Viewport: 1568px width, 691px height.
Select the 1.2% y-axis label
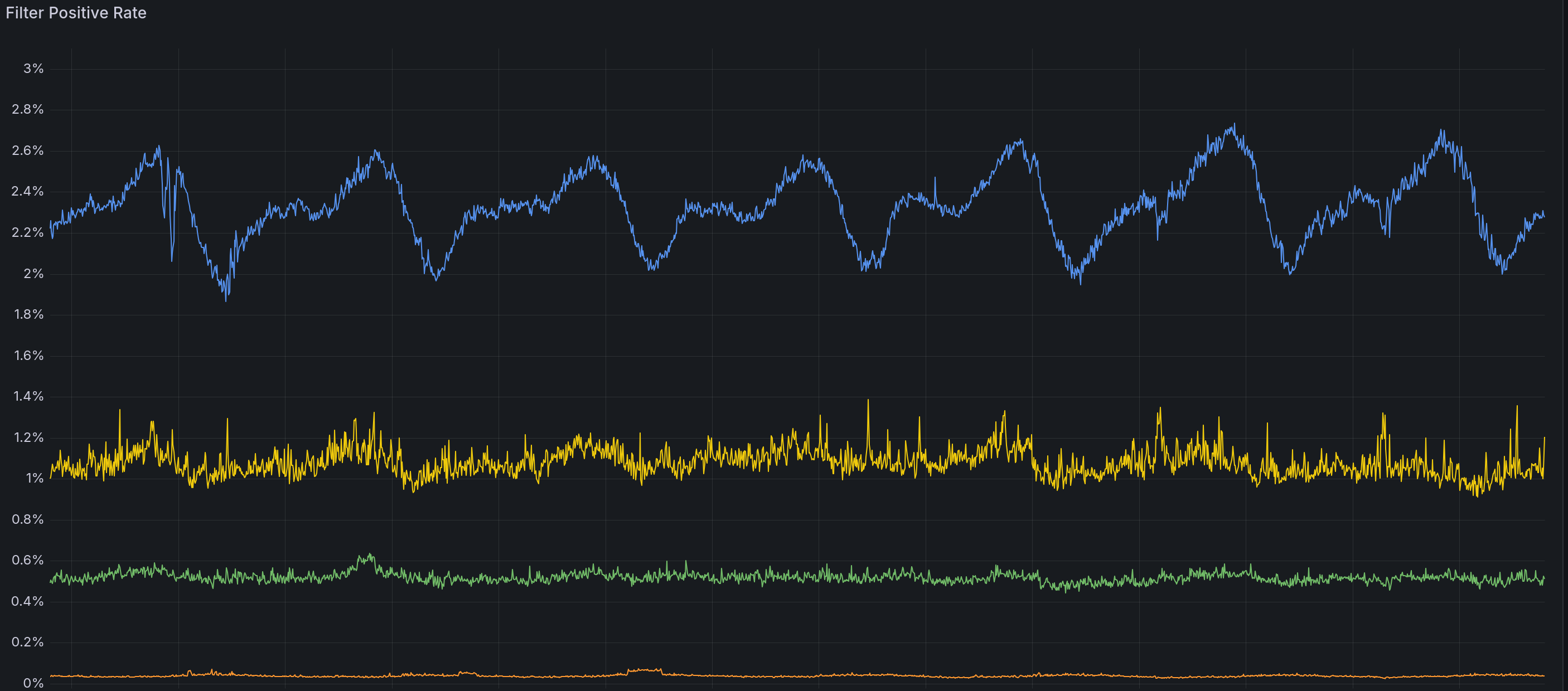click(28, 438)
